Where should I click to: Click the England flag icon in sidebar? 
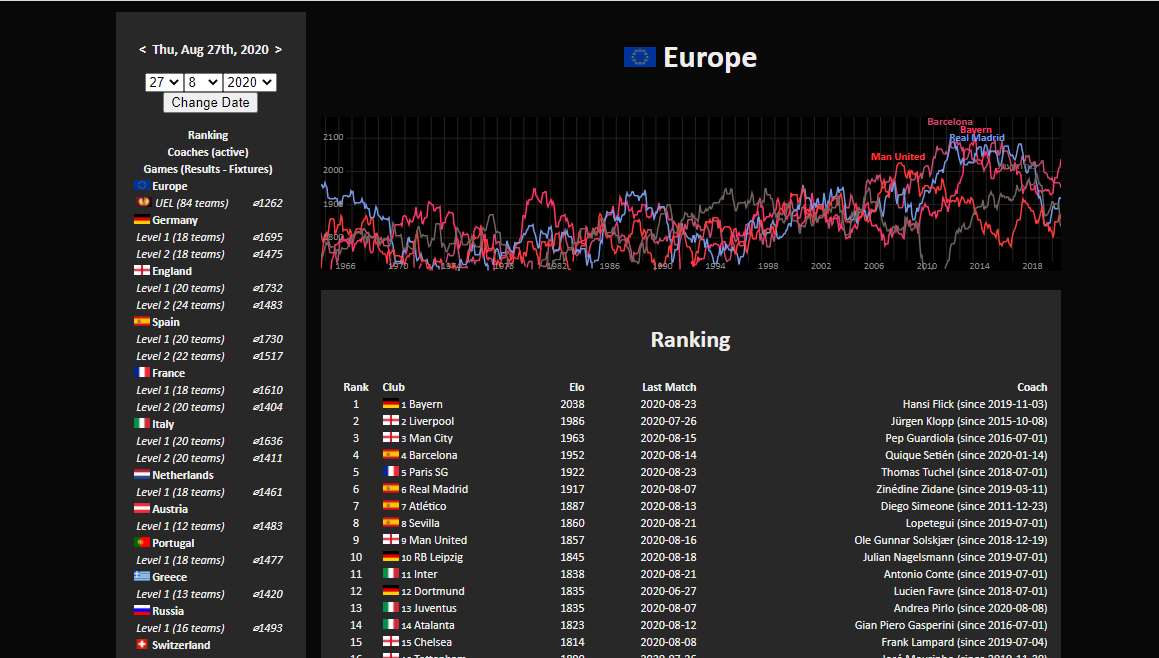pyautogui.click(x=142, y=271)
